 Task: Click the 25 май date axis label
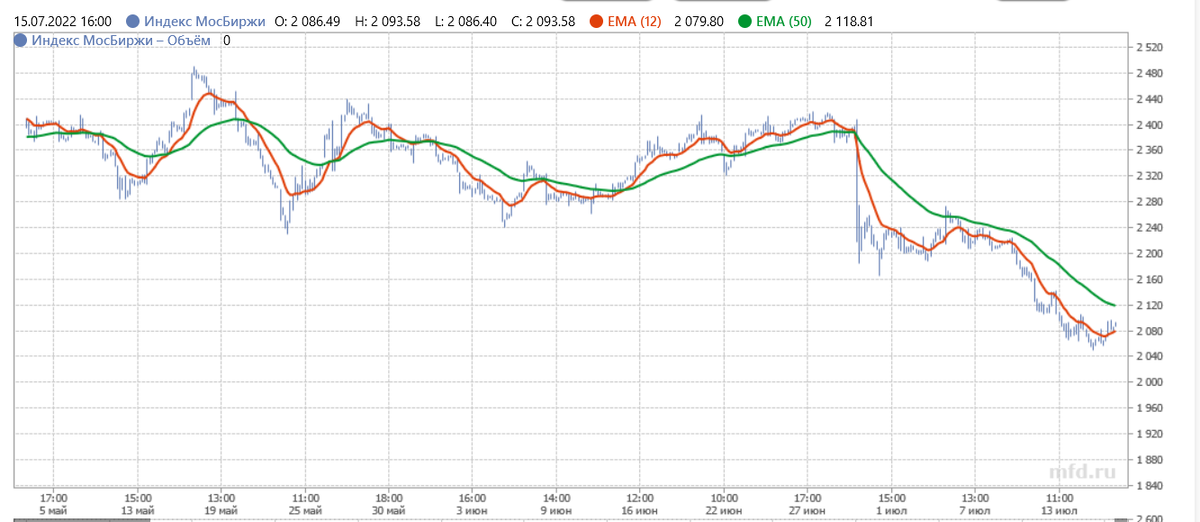(x=306, y=508)
